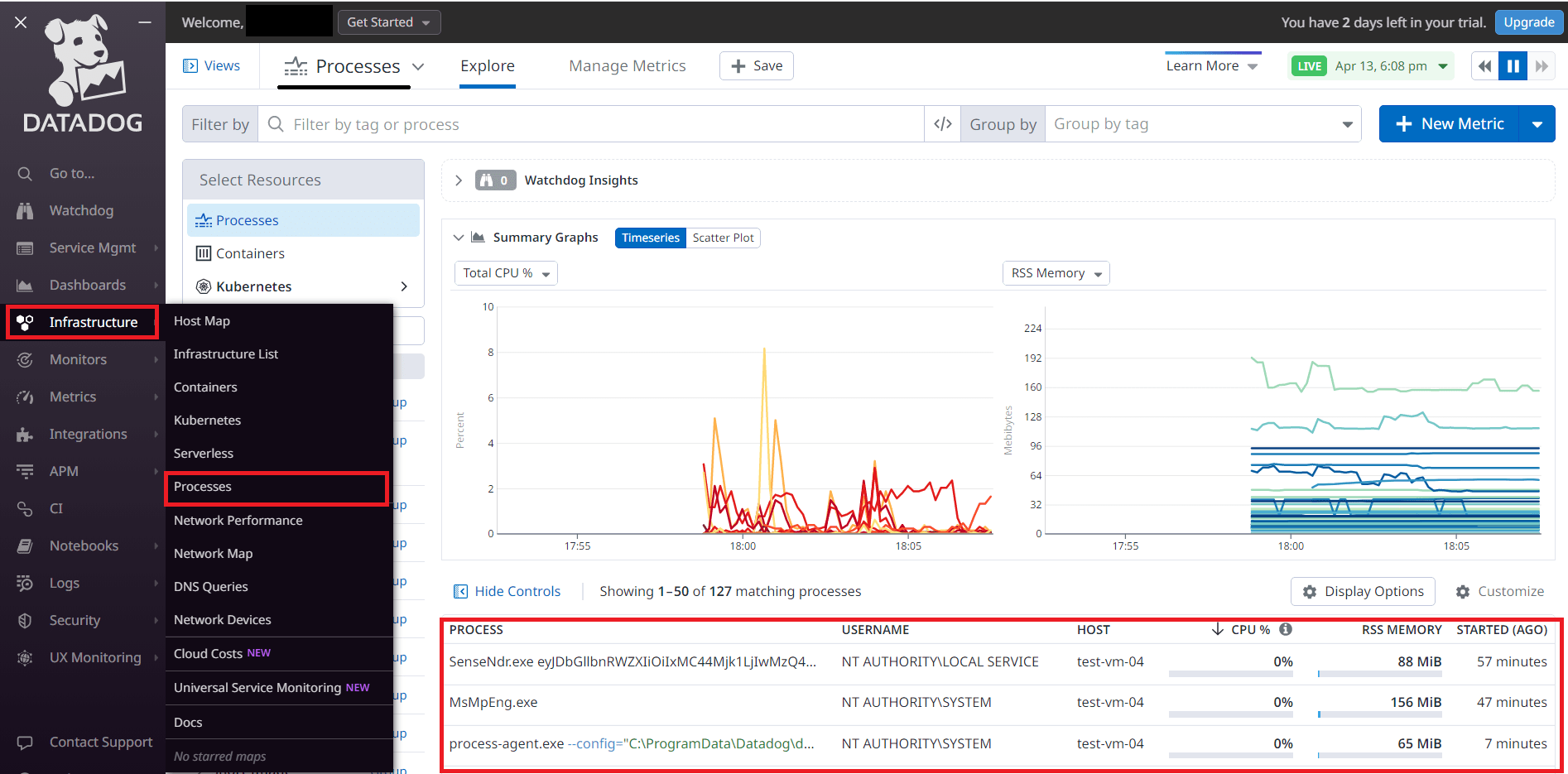Click Contact Support chat icon
The width and height of the screenshot is (1568, 774).
click(25, 742)
